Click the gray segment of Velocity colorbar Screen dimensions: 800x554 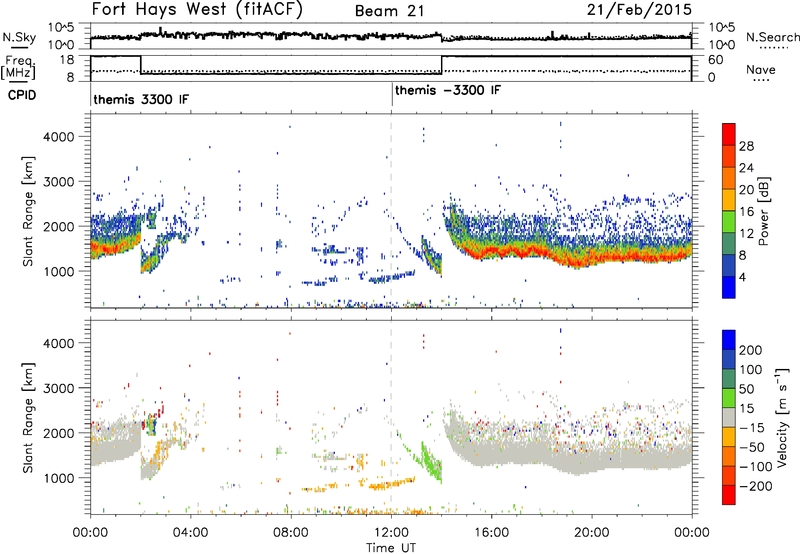729,417
